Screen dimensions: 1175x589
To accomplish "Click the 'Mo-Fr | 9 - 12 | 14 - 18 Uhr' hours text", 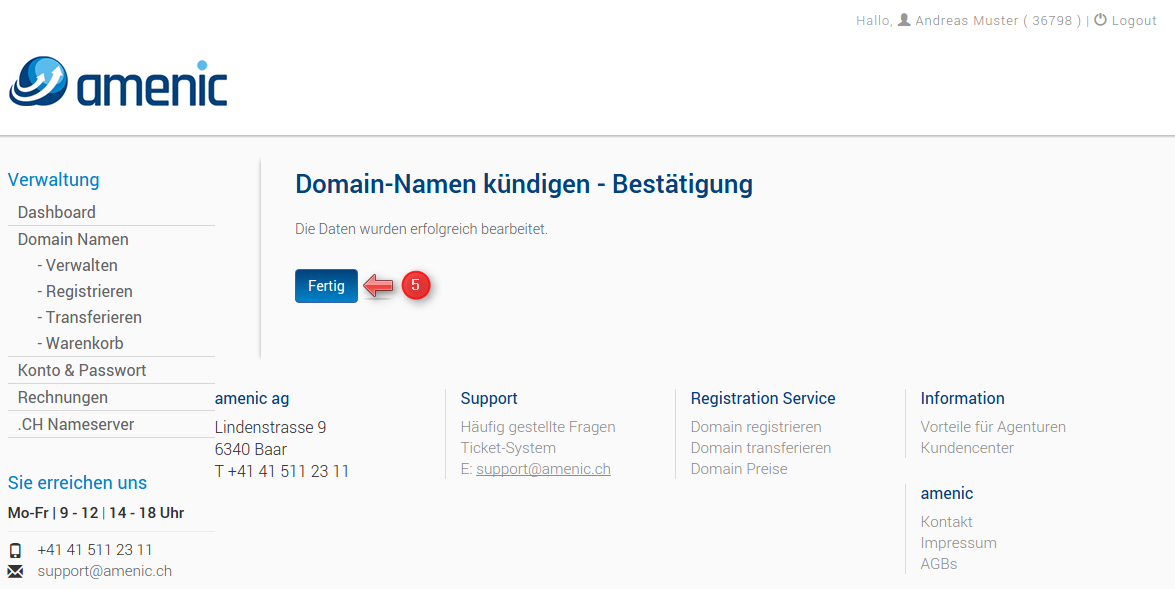I will coord(96,513).
